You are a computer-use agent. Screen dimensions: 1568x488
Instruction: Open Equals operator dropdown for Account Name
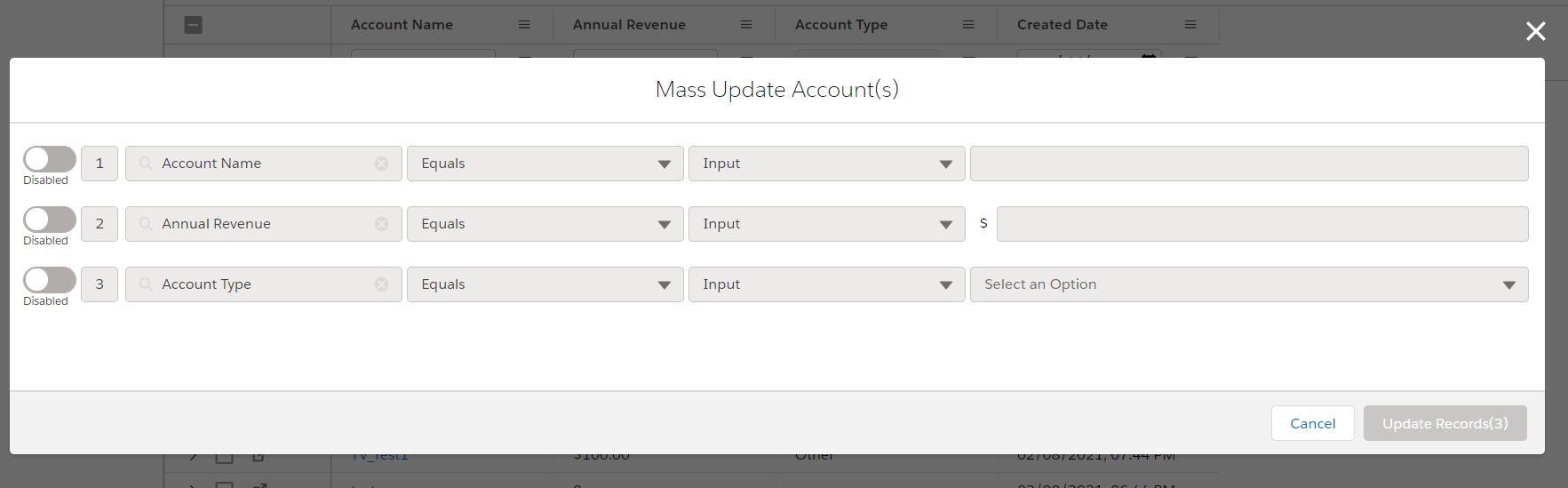click(545, 164)
